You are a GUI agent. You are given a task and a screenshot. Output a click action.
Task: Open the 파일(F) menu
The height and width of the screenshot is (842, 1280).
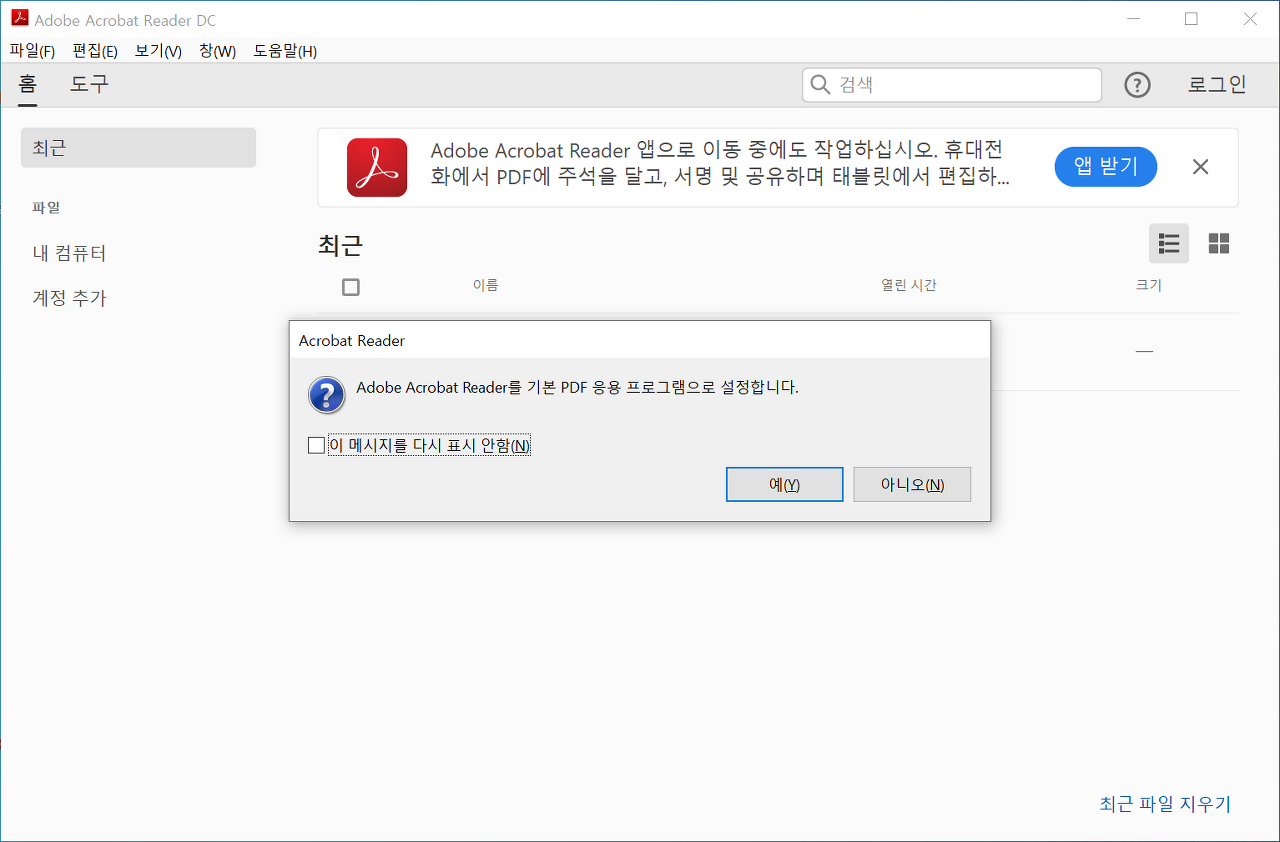(x=32, y=51)
